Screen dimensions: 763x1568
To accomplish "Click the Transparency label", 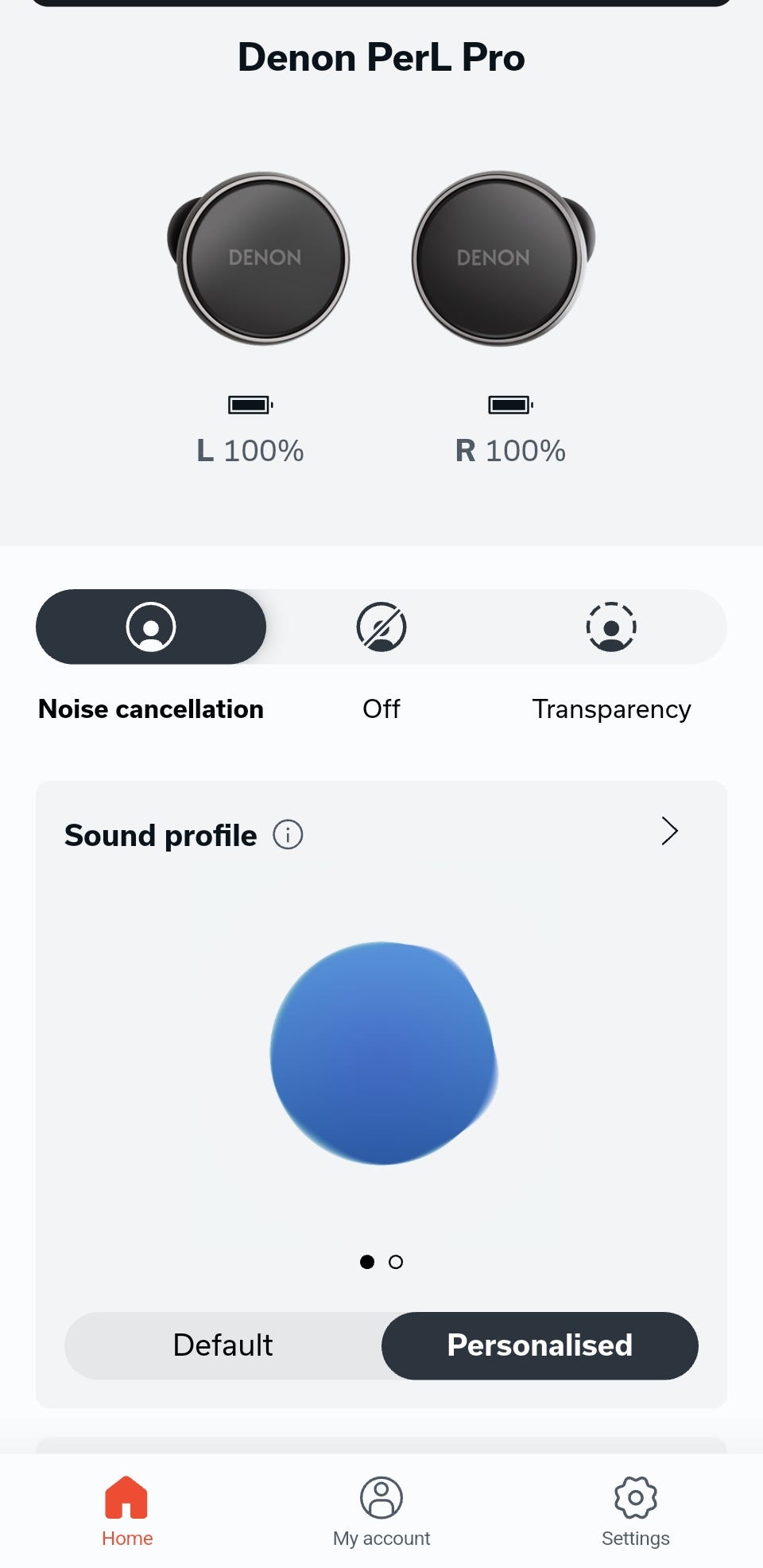I will pos(611,709).
